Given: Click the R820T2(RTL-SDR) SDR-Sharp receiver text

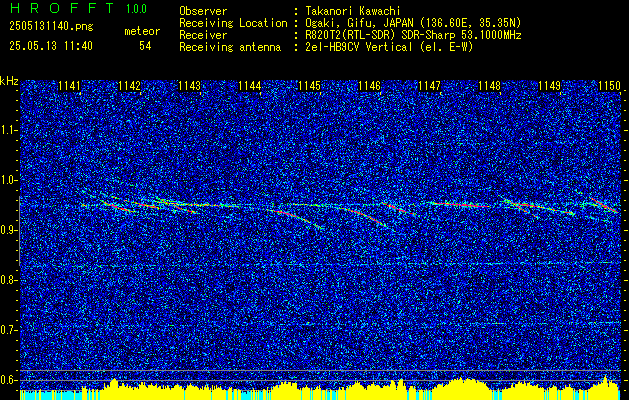Looking at the screenshot, I should pos(413,35).
